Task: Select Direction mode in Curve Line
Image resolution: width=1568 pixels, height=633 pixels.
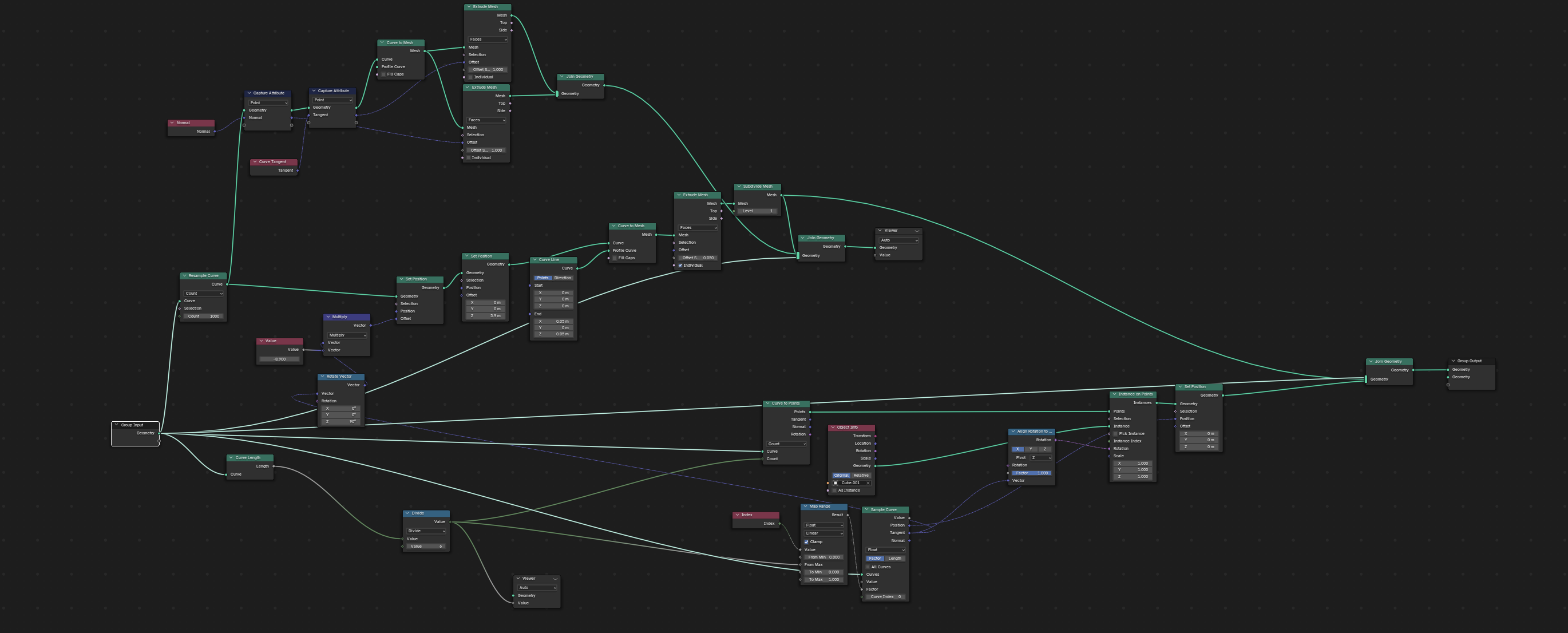Action: [563, 278]
